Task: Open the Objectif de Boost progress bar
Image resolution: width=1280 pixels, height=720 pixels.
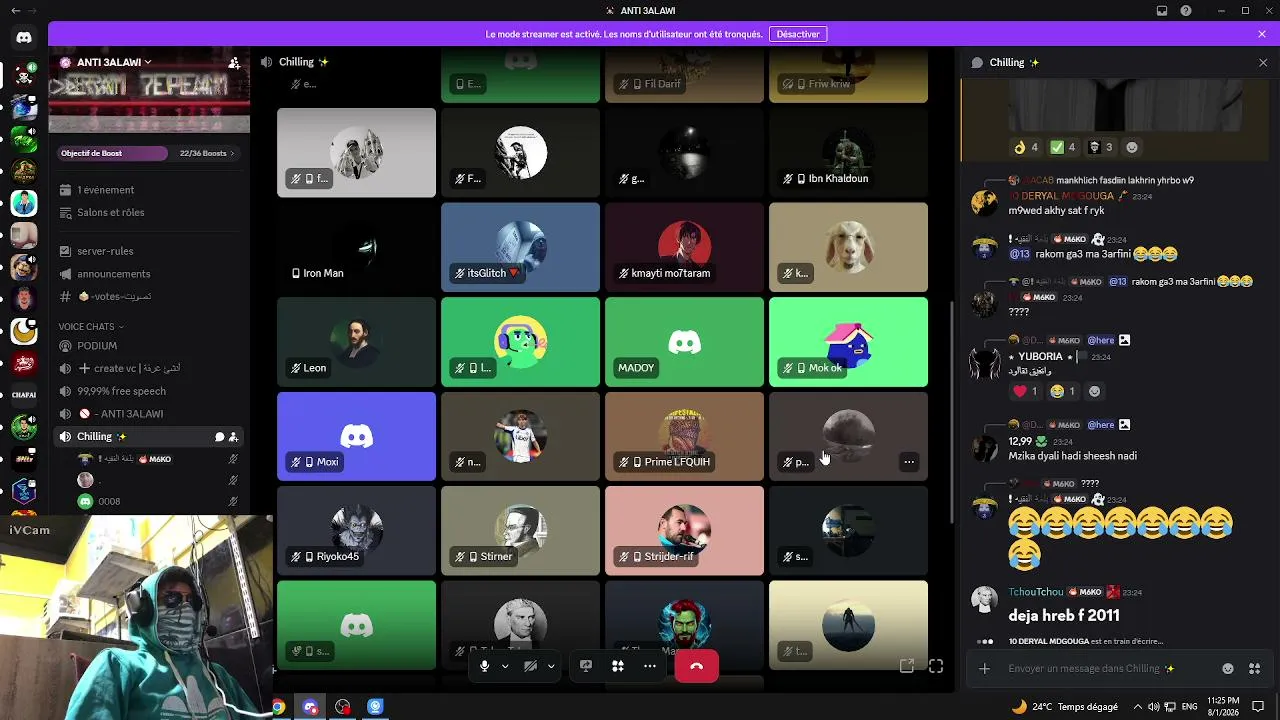Action: coord(113,153)
